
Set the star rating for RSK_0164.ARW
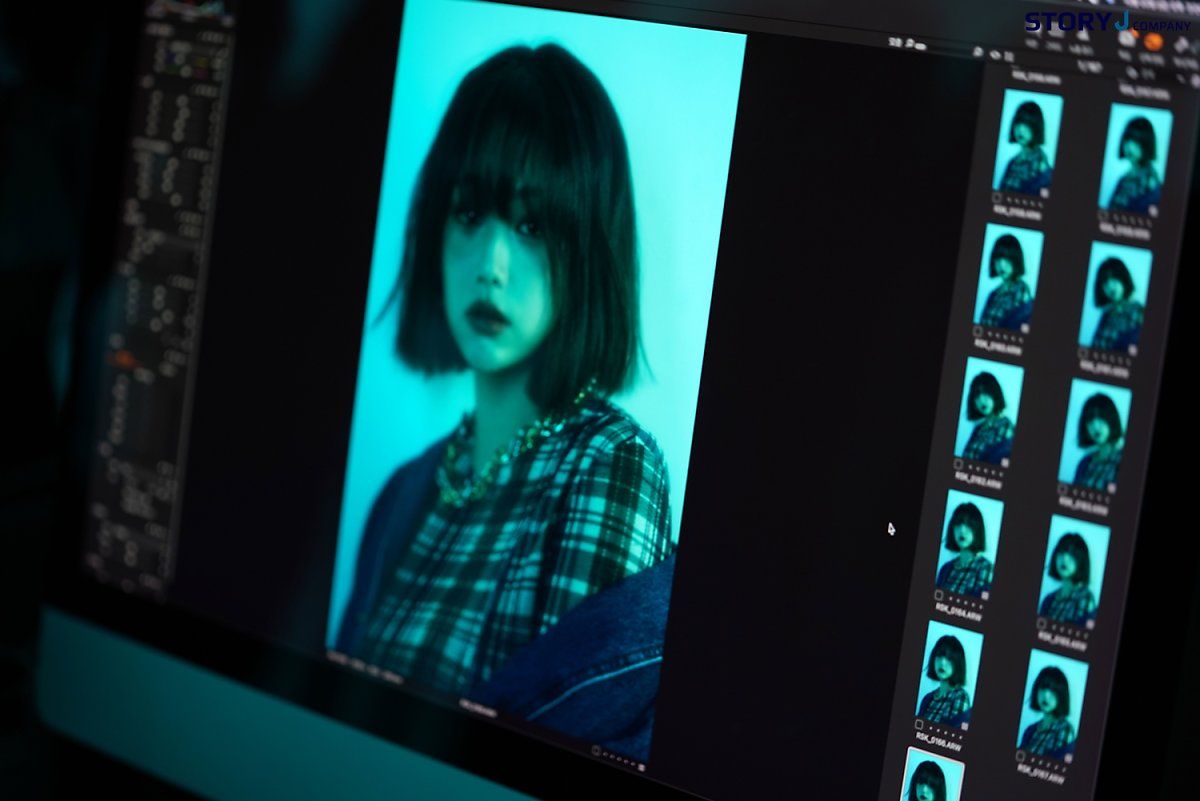point(967,601)
